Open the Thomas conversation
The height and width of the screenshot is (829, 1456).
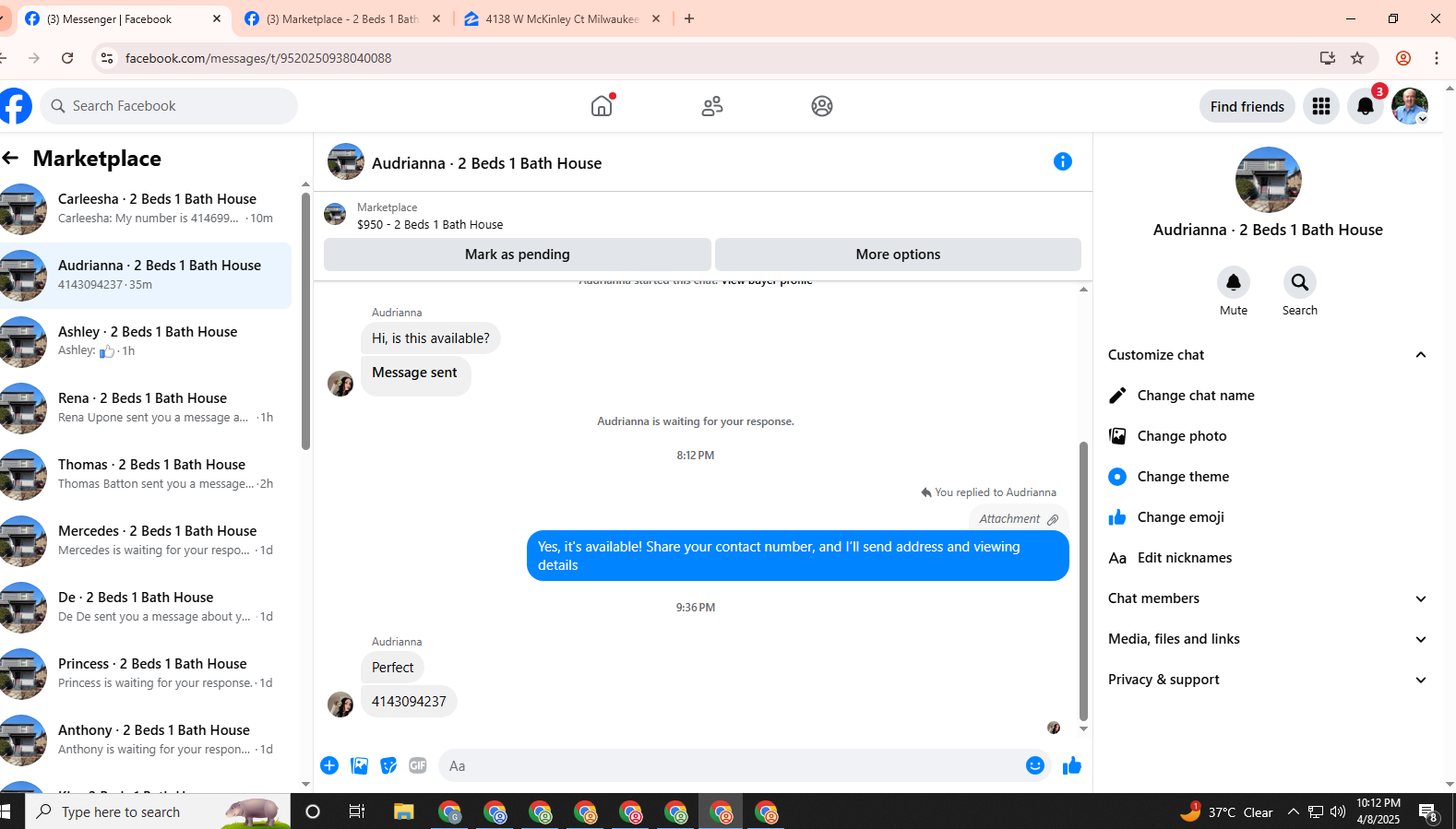(x=148, y=475)
